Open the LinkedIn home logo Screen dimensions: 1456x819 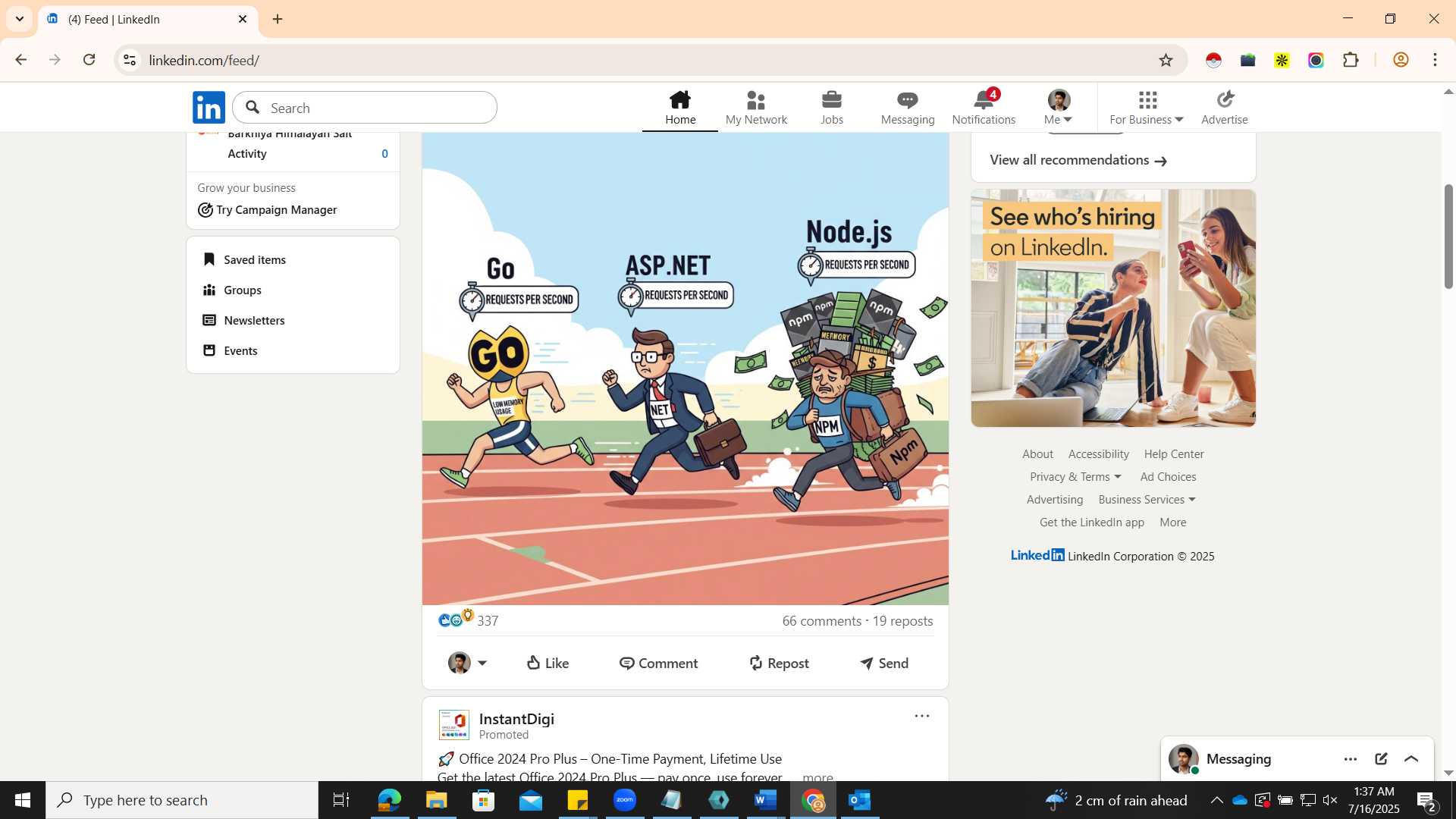(209, 108)
